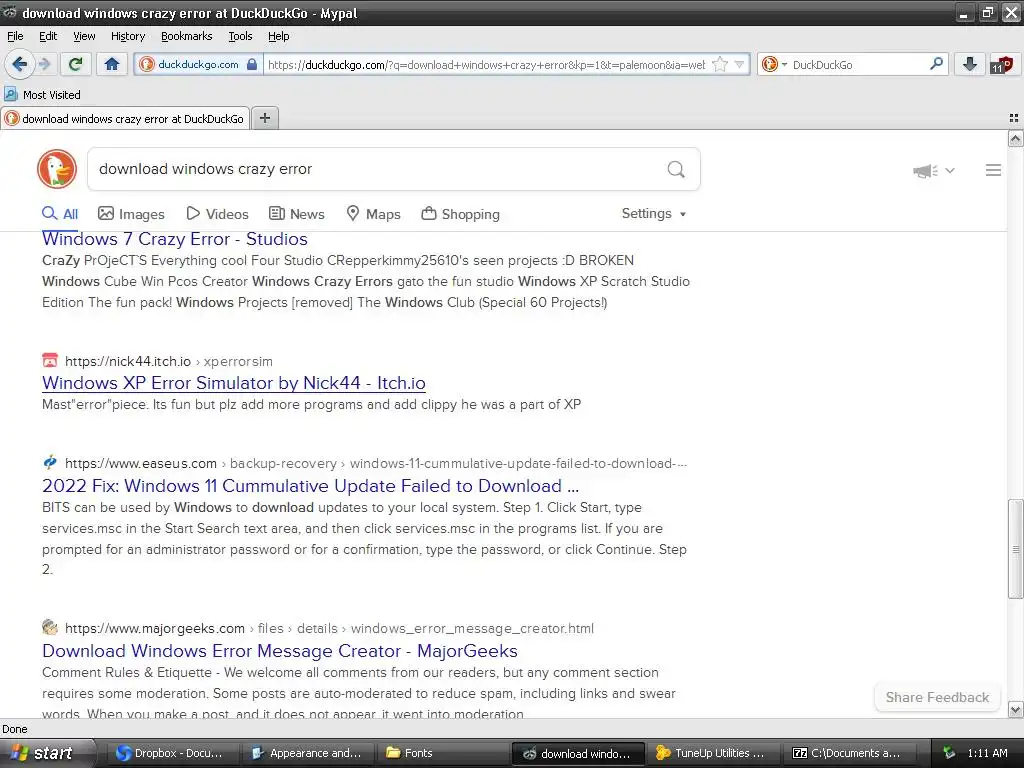The width and height of the screenshot is (1024, 768).
Task: Open the History menu
Action: [127, 36]
